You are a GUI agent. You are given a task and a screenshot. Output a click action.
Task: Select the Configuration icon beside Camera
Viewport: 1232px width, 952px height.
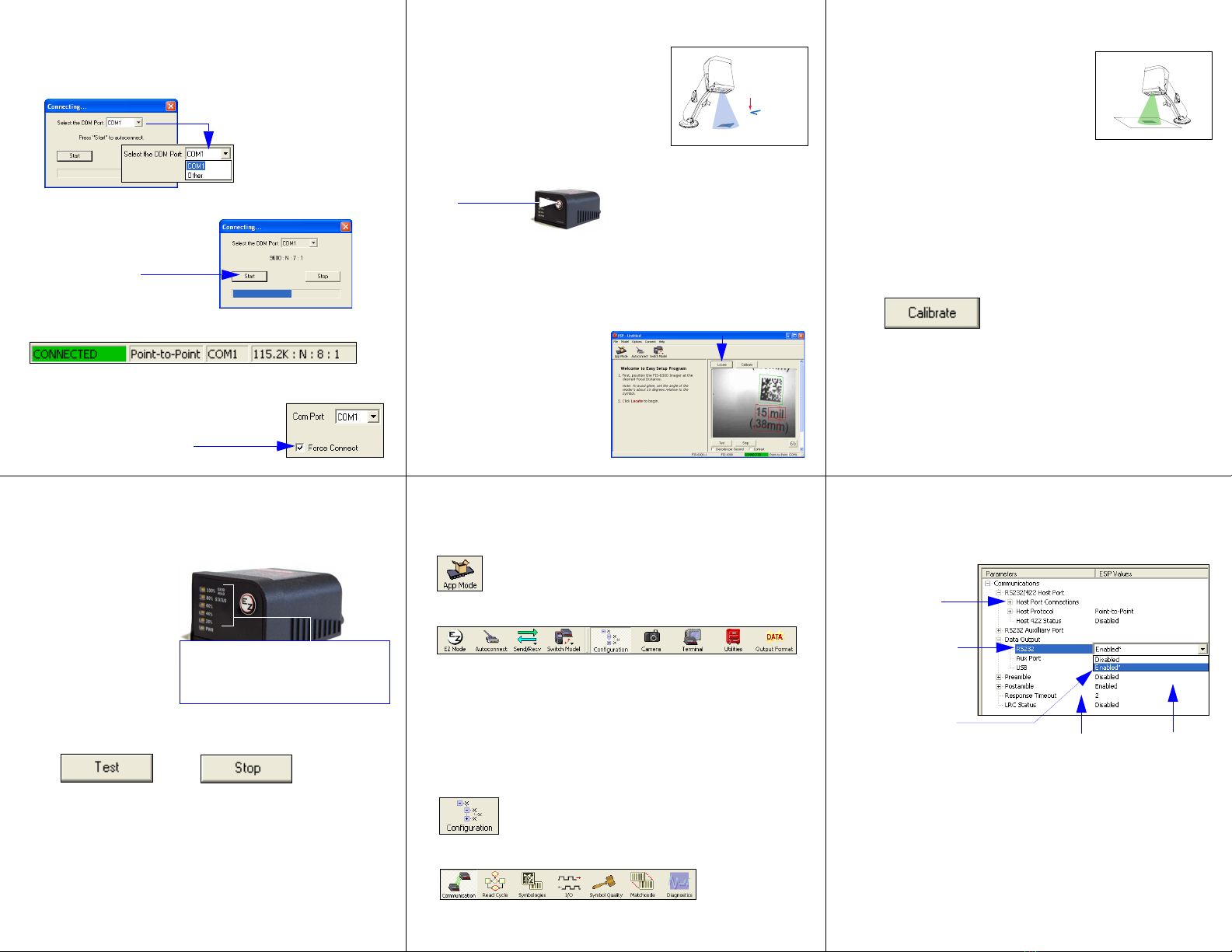pyautogui.click(x=611, y=640)
